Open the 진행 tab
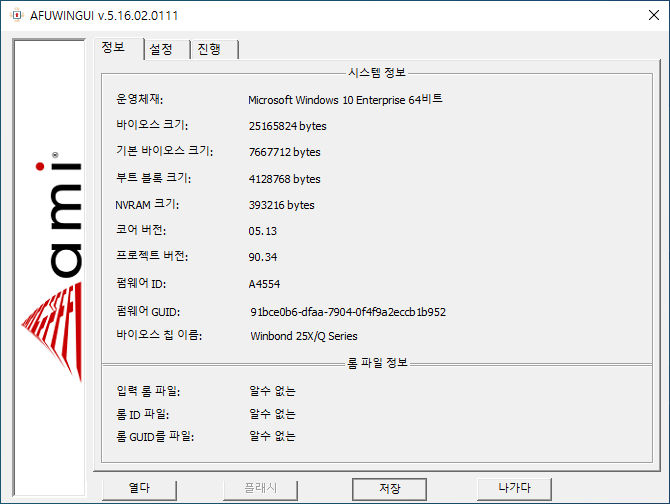 coord(215,50)
